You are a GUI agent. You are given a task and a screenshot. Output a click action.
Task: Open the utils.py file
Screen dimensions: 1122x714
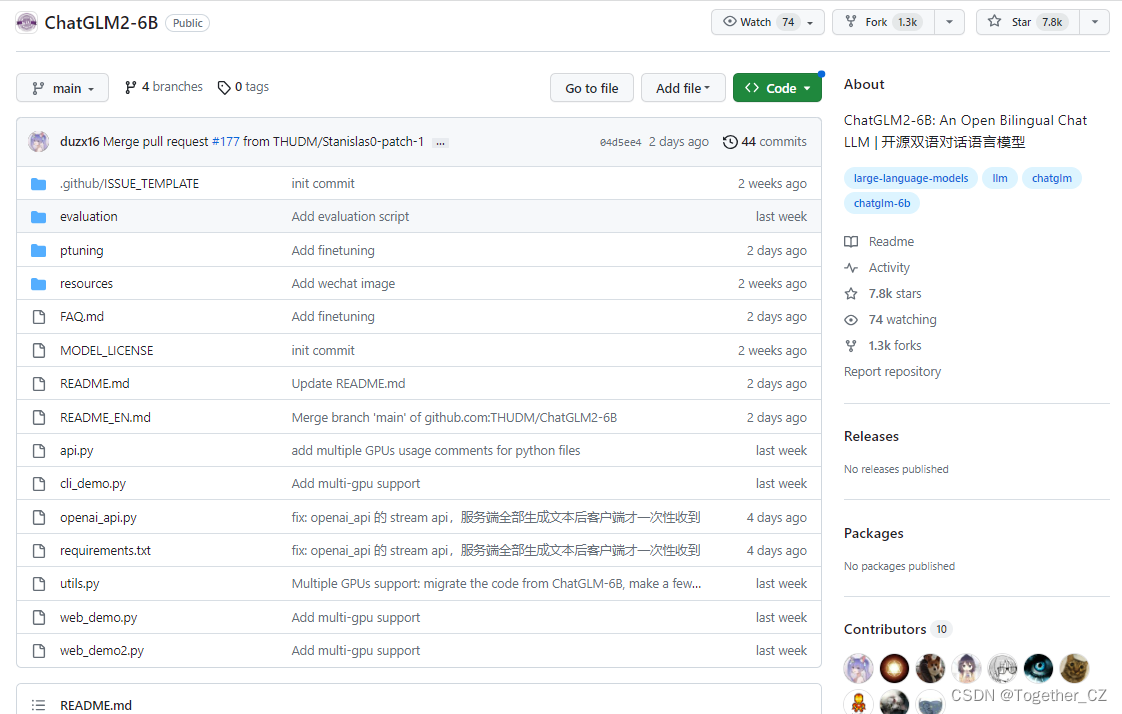pyautogui.click(x=79, y=584)
